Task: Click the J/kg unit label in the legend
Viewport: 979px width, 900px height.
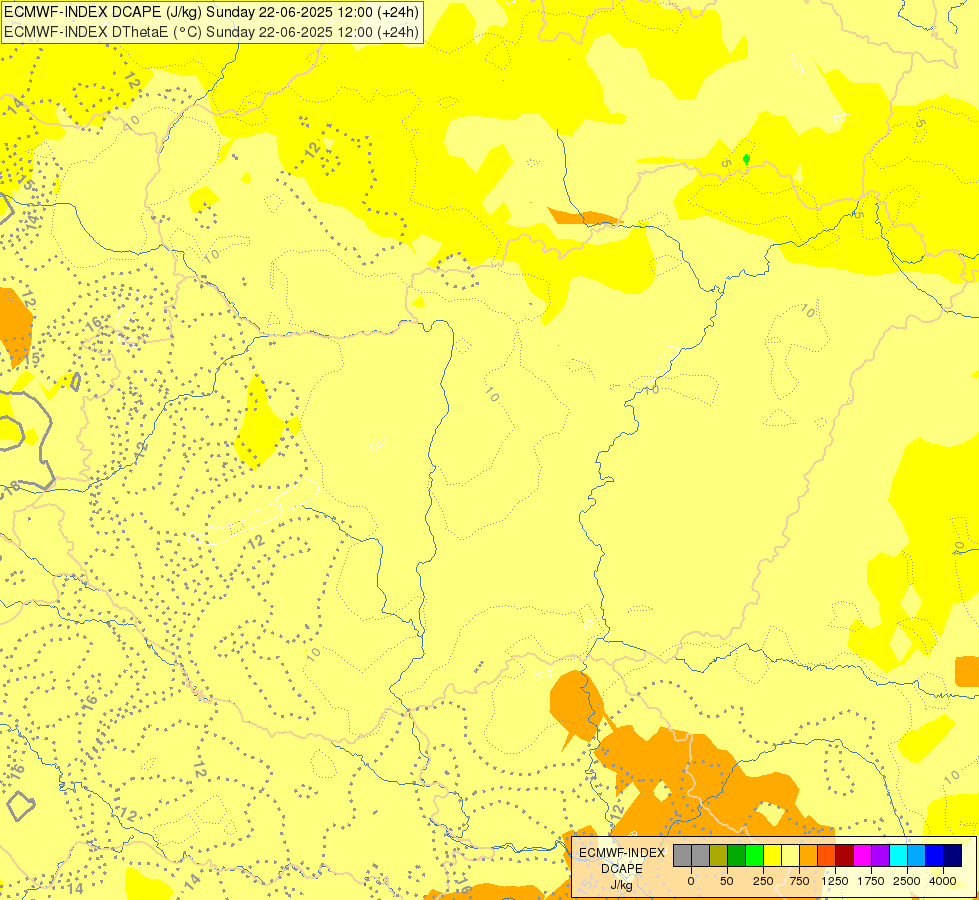Action: (621, 885)
